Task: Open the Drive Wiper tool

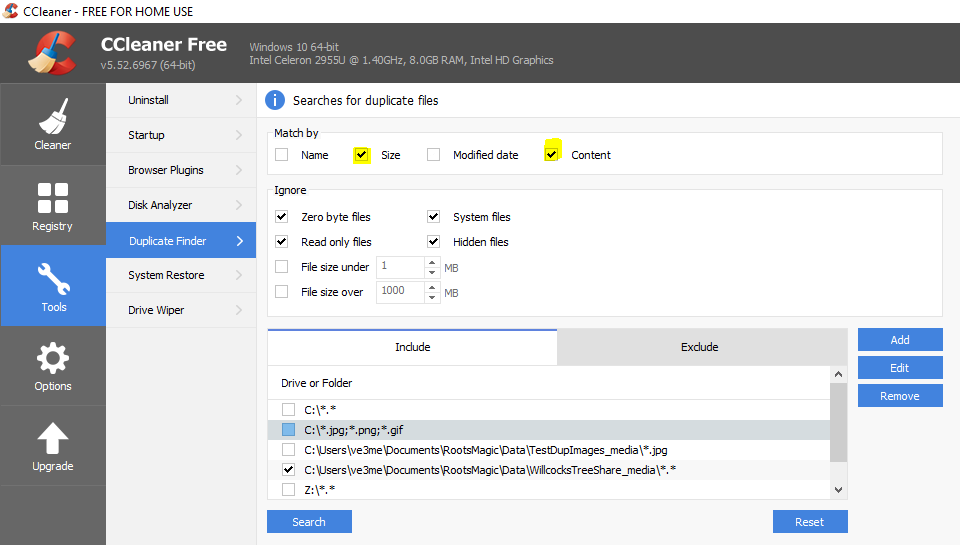Action: click(181, 310)
